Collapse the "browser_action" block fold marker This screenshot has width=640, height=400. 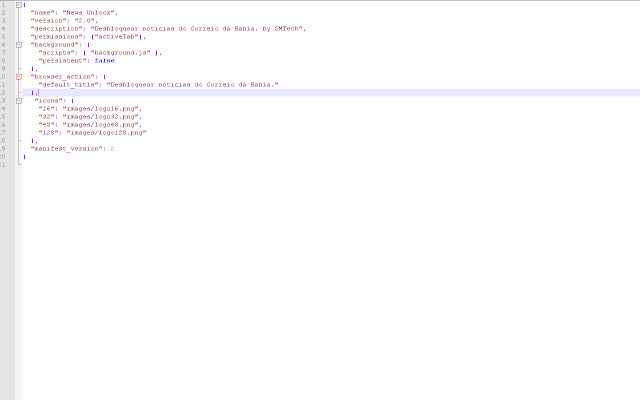pos(19,76)
